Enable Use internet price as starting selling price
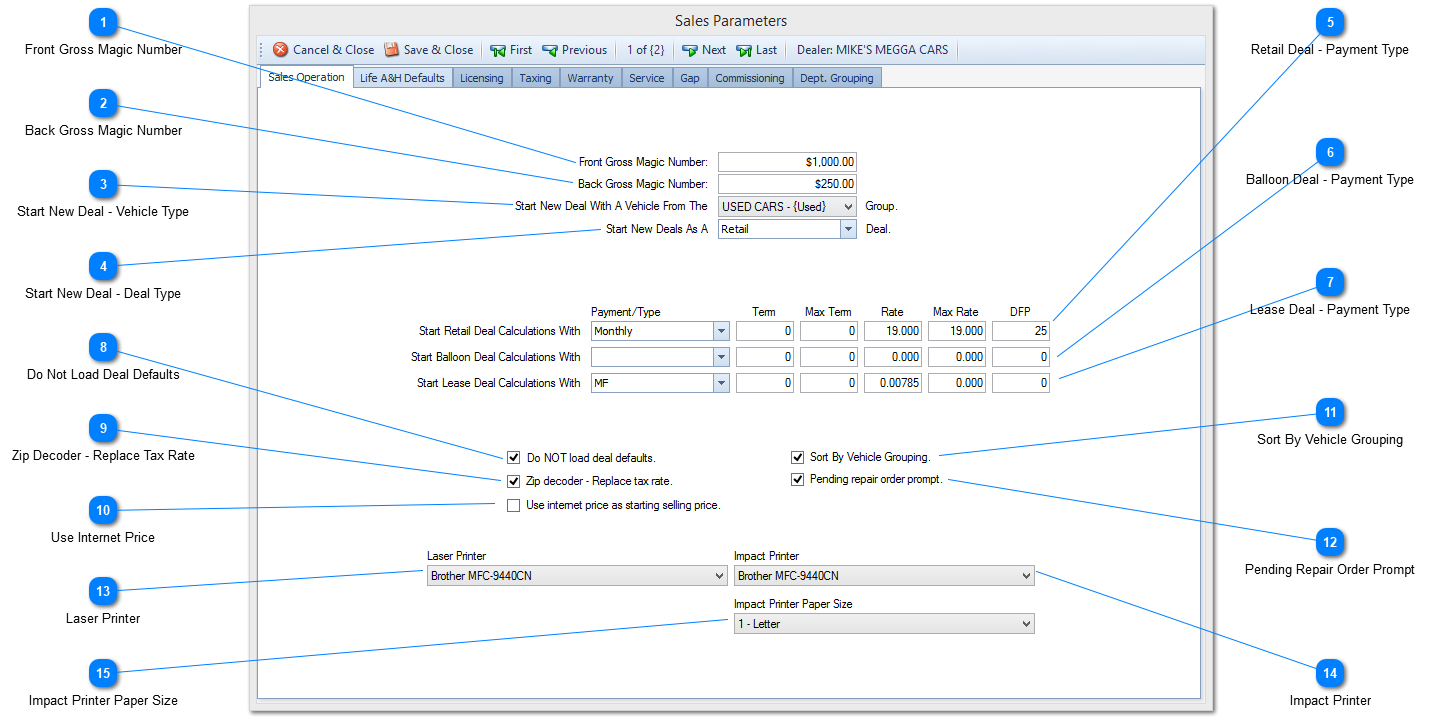Screen dimensions: 1431x724 coord(514,505)
